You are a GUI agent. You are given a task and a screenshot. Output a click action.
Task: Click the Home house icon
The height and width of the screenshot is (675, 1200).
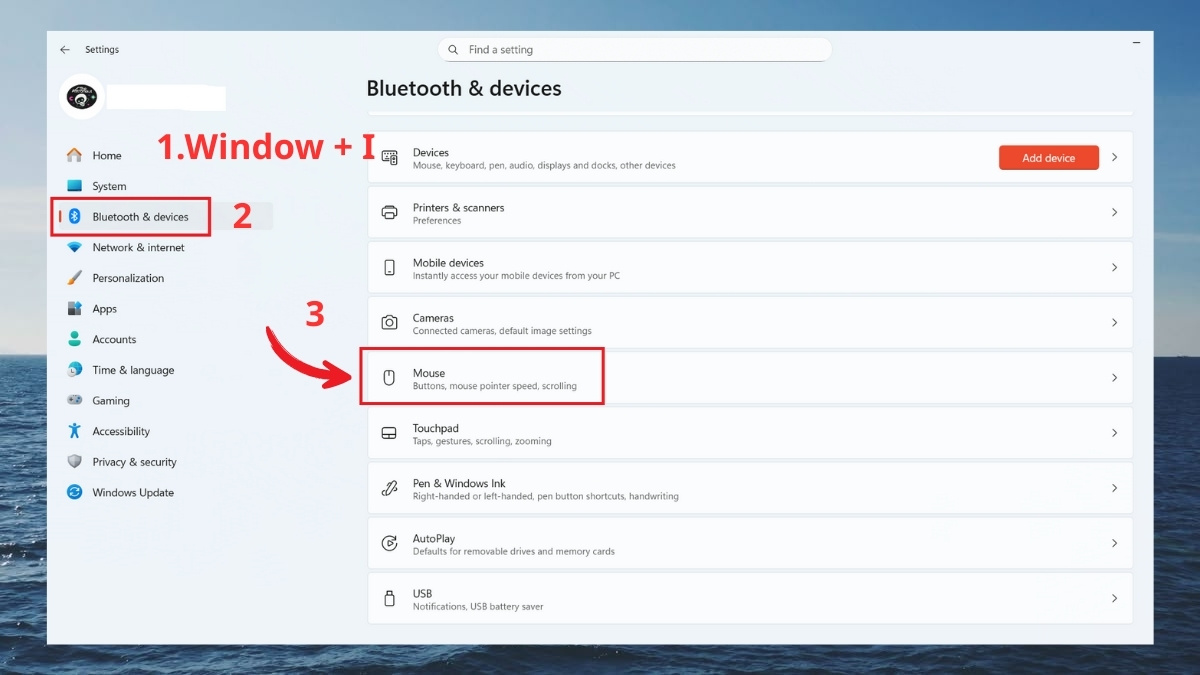(74, 155)
